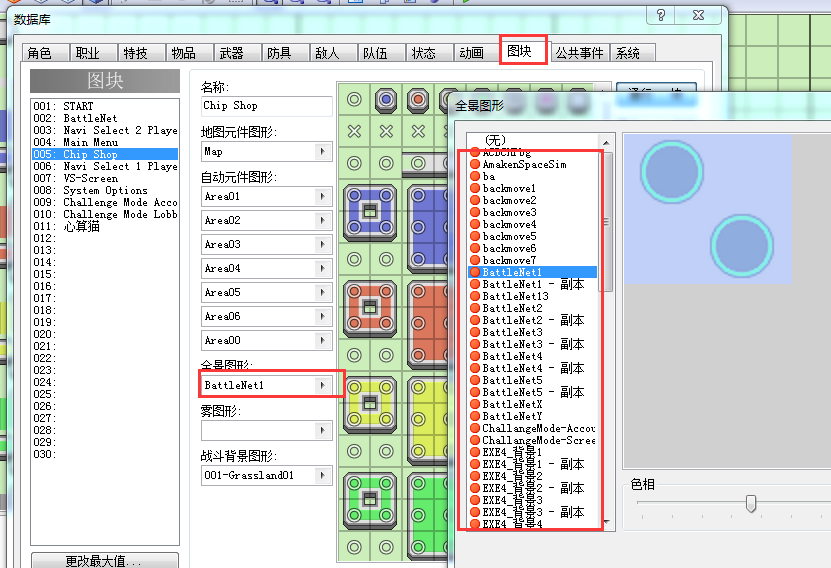Select the ChallangeMode-Accou graphic
This screenshot has height=568, width=831.
click(533, 428)
